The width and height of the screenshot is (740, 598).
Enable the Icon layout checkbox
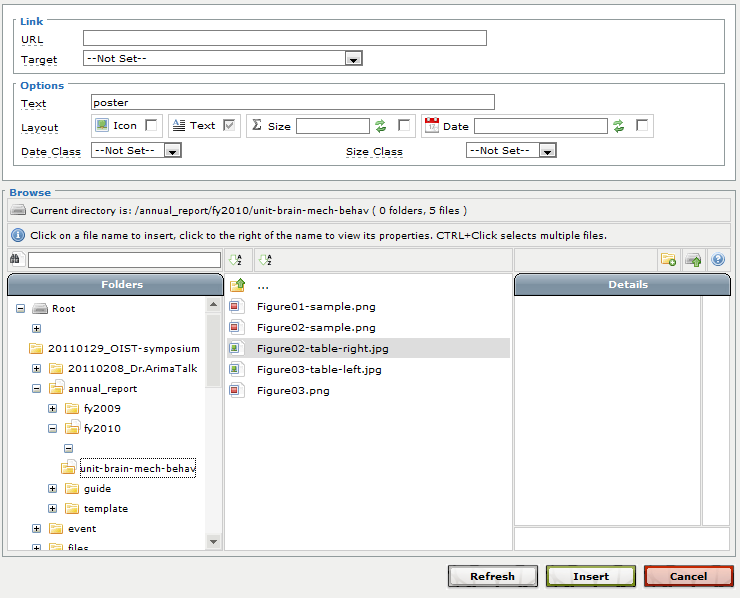click(151, 126)
